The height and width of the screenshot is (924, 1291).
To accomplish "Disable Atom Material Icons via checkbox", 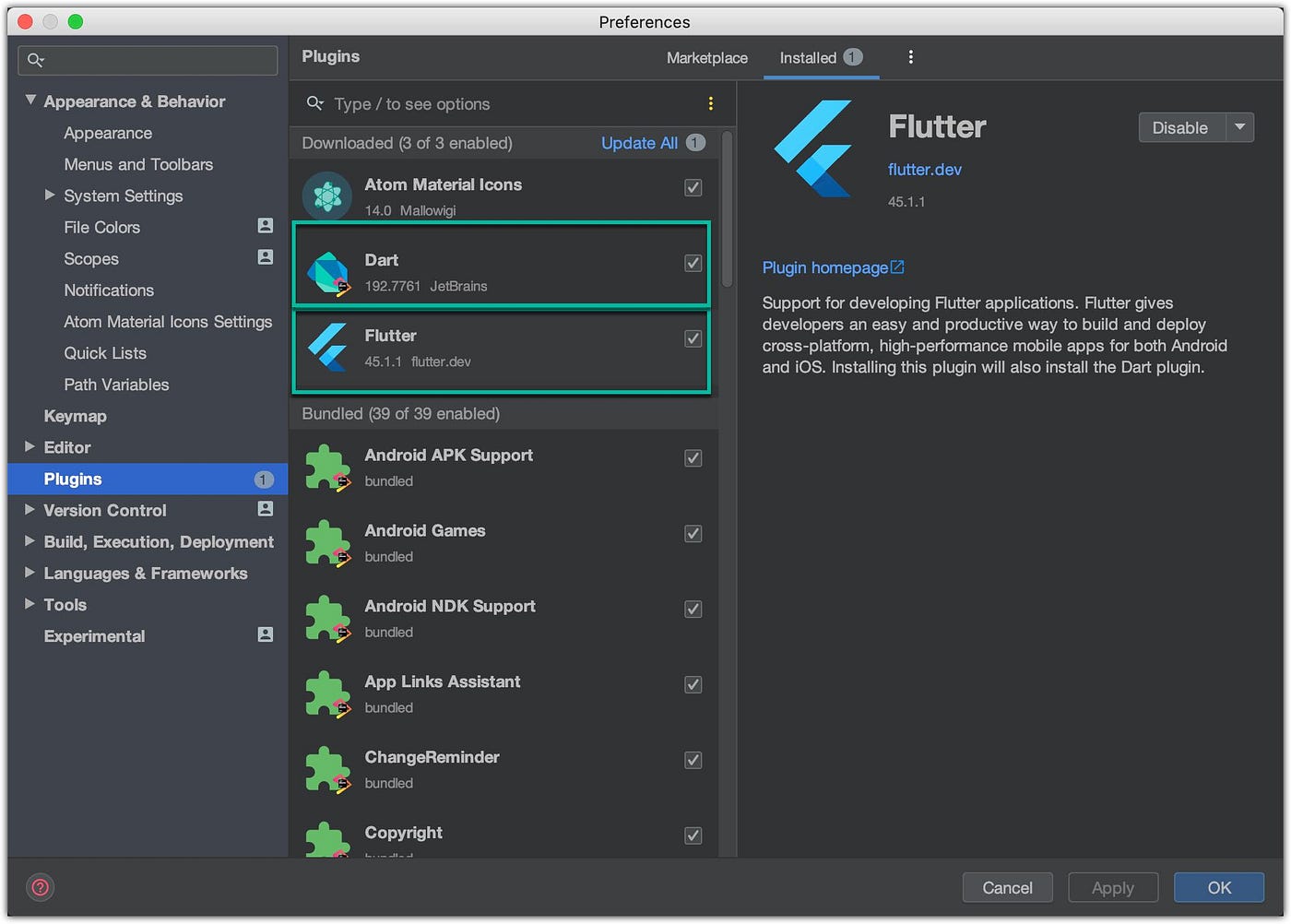I will pyautogui.click(x=693, y=187).
